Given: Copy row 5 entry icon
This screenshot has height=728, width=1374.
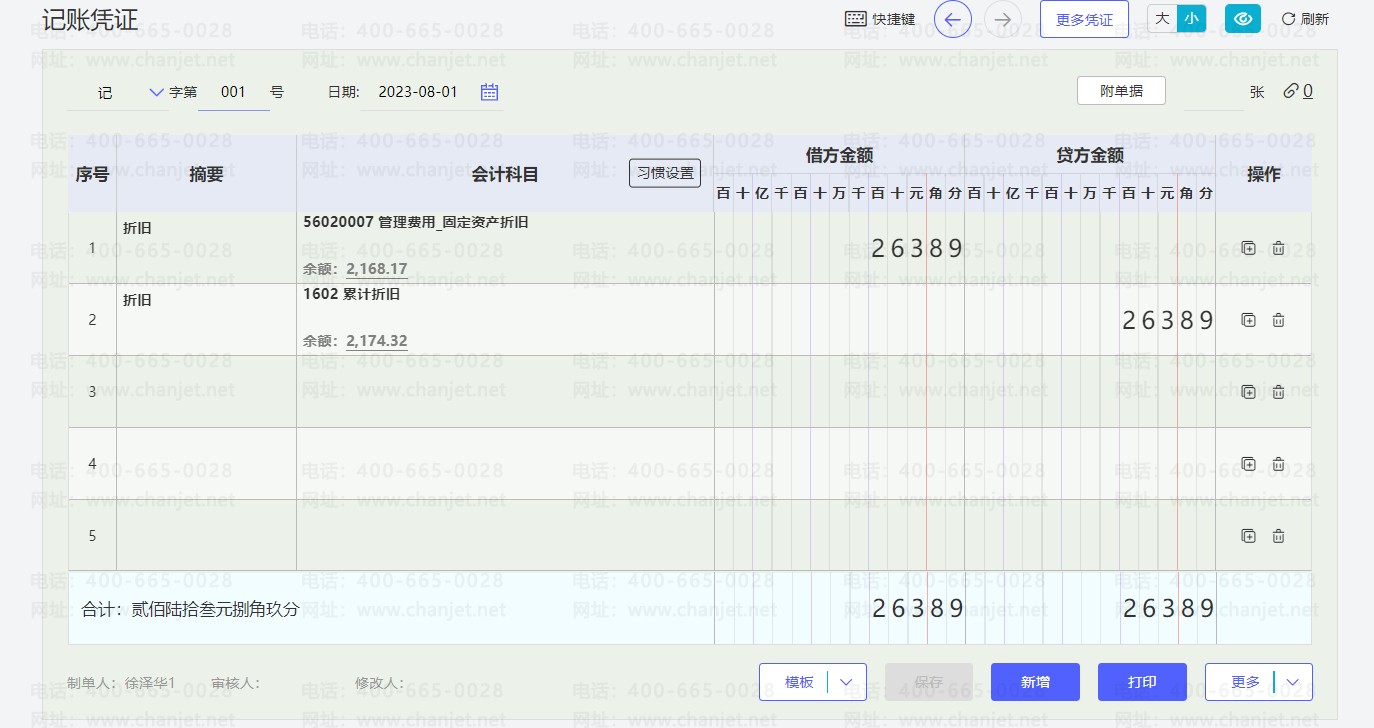Looking at the screenshot, I should point(1248,536).
